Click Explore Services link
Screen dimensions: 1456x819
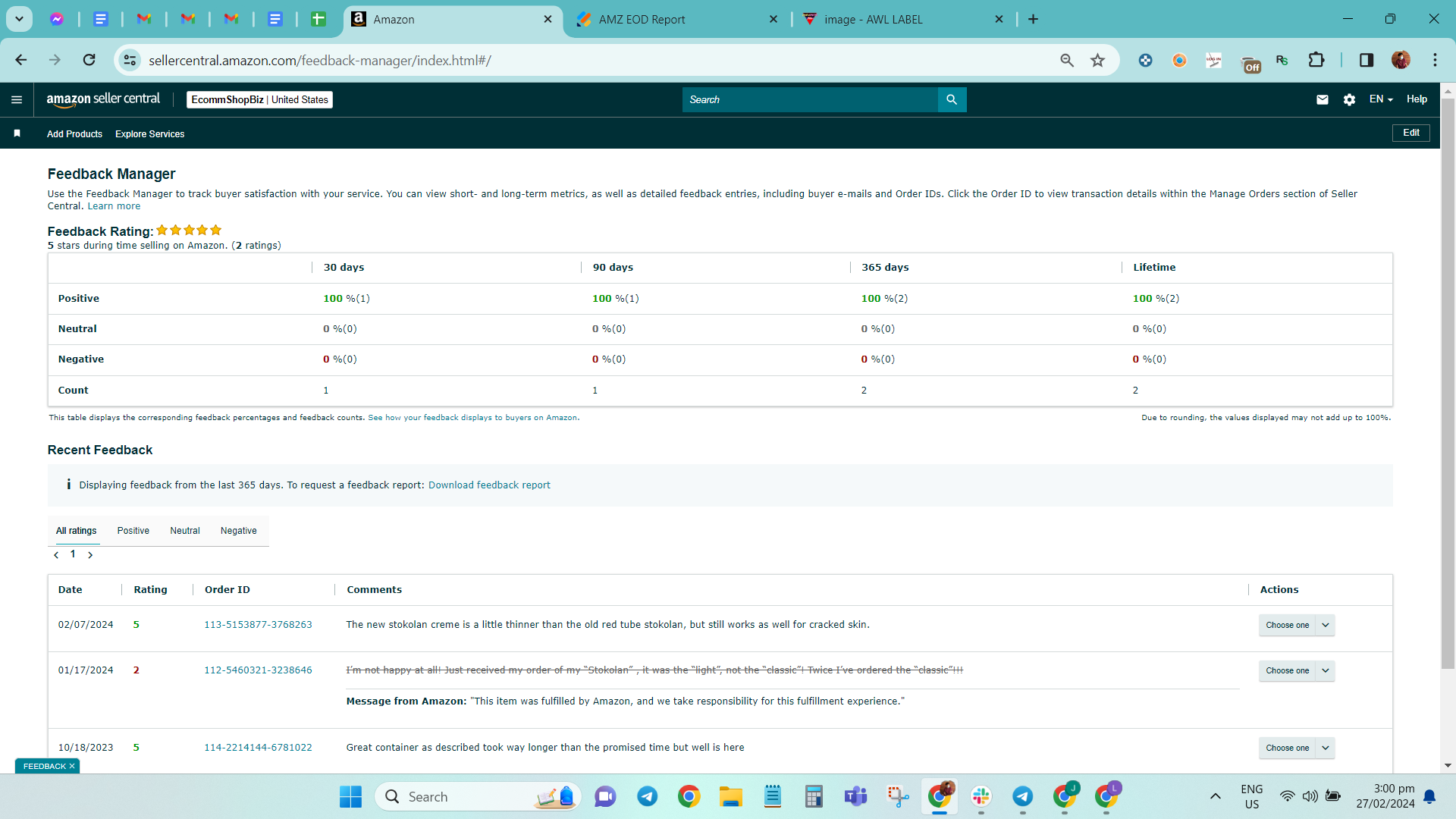pos(150,133)
